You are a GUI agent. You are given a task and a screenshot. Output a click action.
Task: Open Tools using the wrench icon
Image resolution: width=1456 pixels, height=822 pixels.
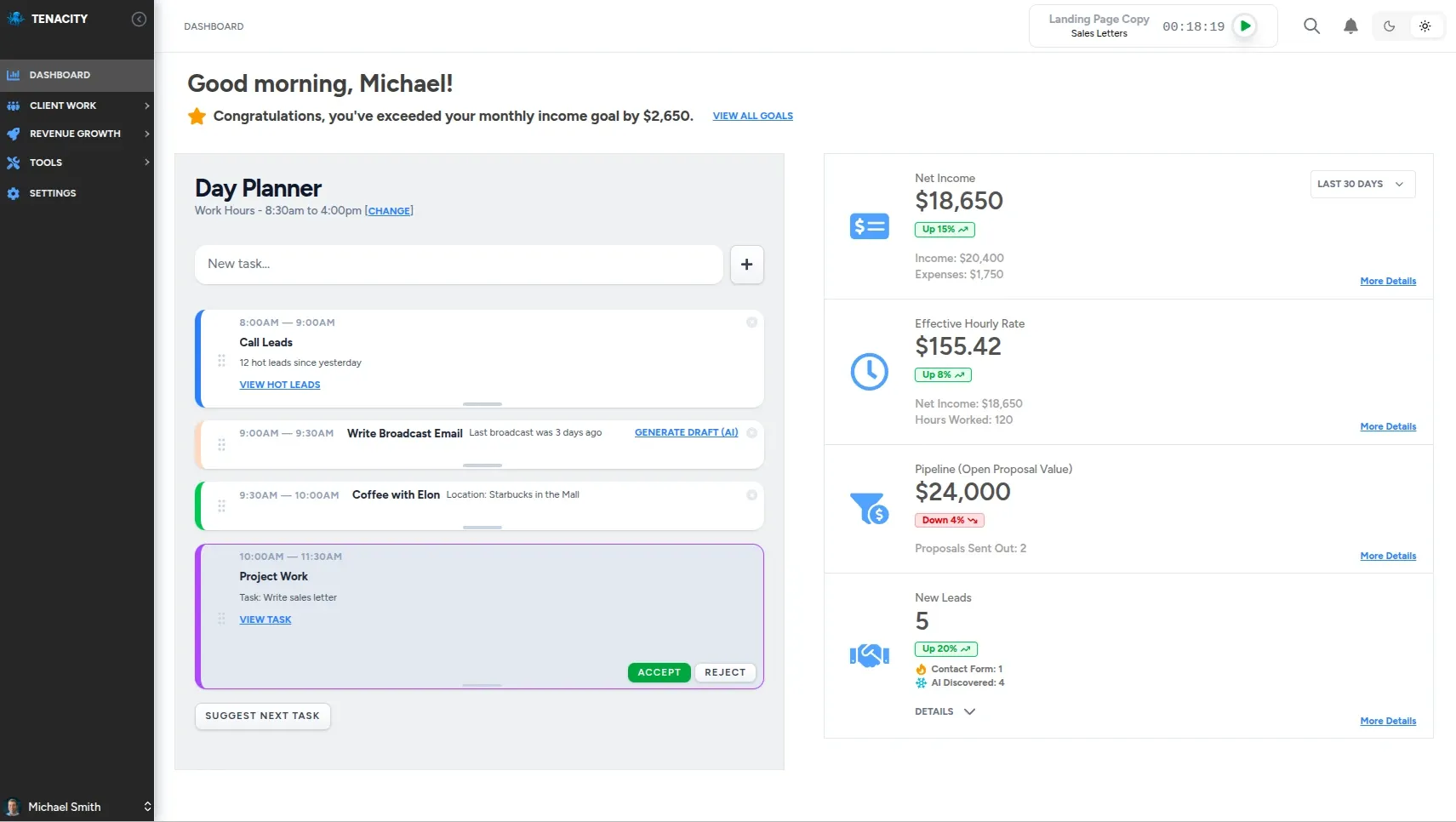[14, 163]
